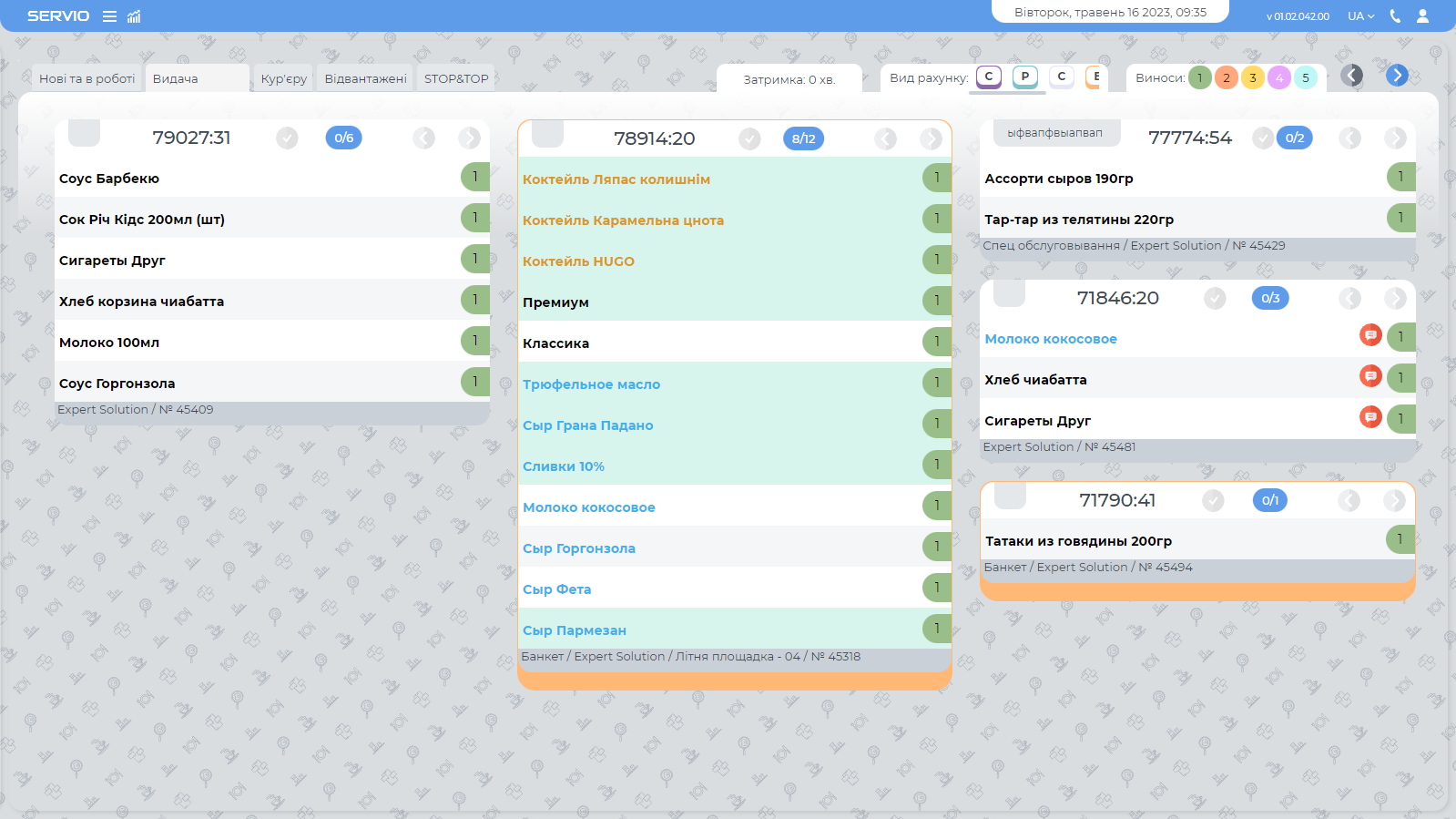Viewport: 1456px width, 819px height.
Task: Switch to the STOP&TOP tab
Action: (456, 79)
